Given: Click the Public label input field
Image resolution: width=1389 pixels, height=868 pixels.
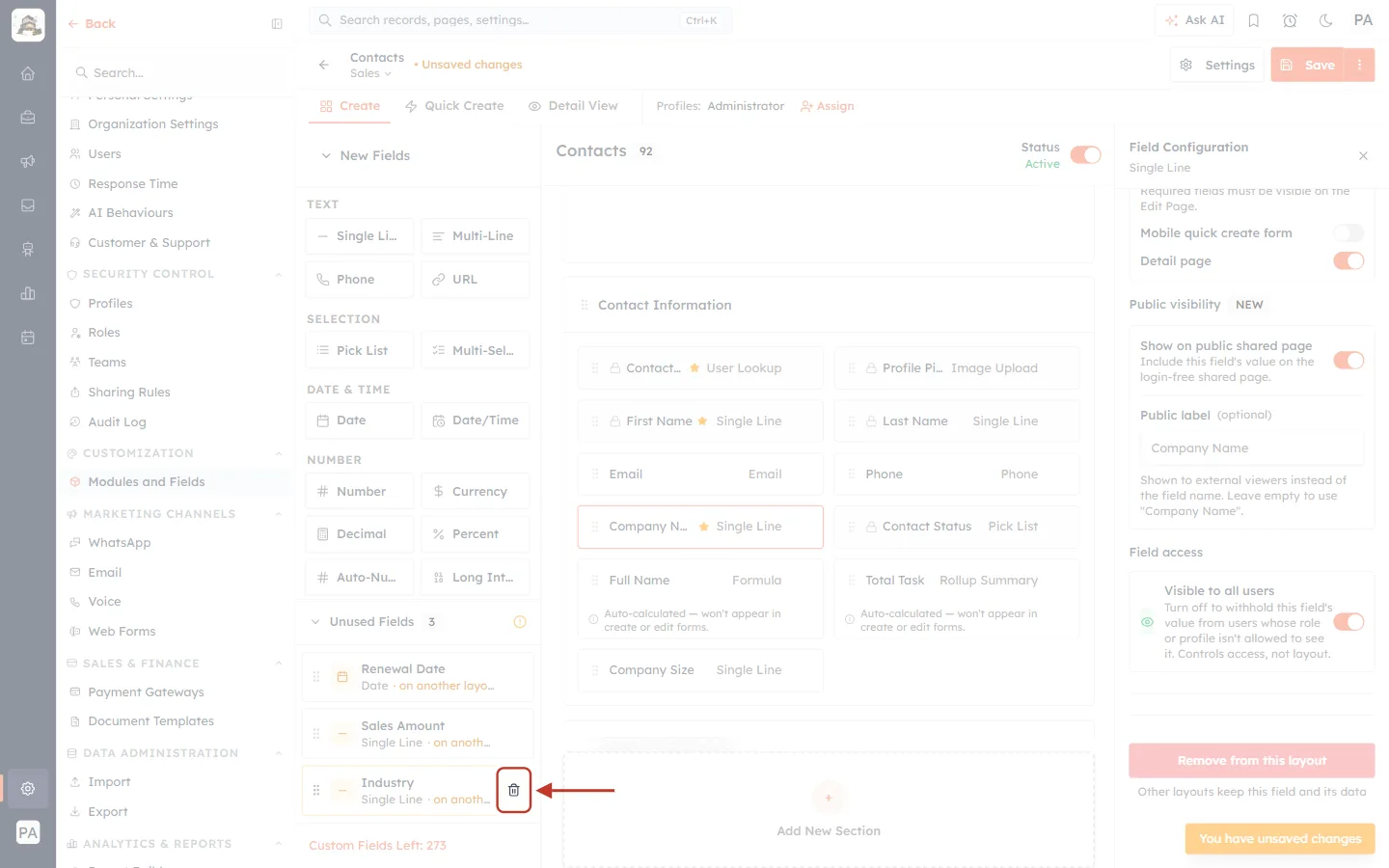Looking at the screenshot, I should coord(1252,448).
